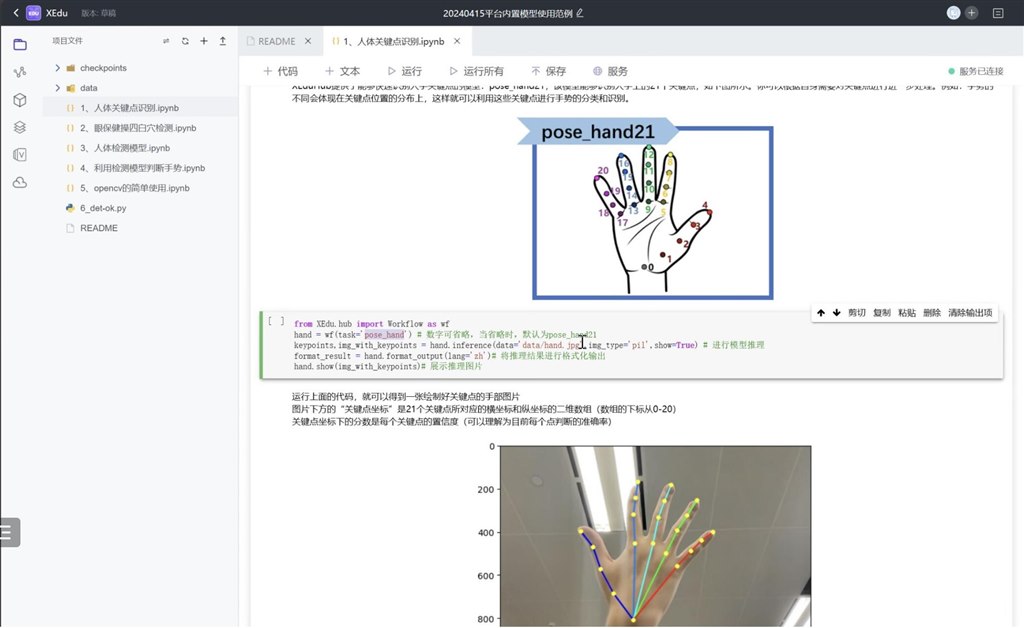Edit project title with the pencil icon
Image resolution: width=1024 pixels, height=628 pixels.
point(580,12)
